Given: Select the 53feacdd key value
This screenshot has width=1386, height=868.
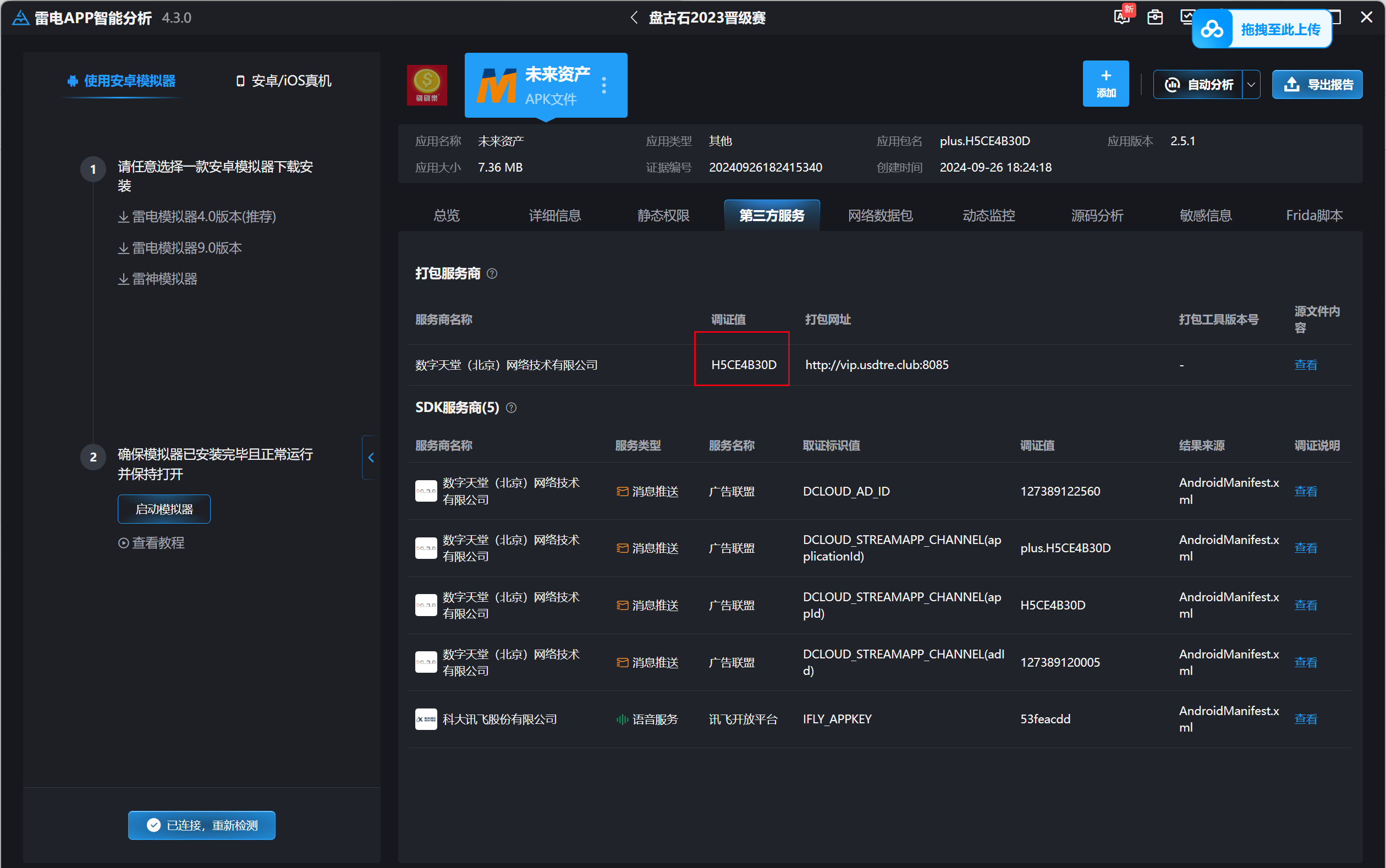Looking at the screenshot, I should coord(1044,719).
